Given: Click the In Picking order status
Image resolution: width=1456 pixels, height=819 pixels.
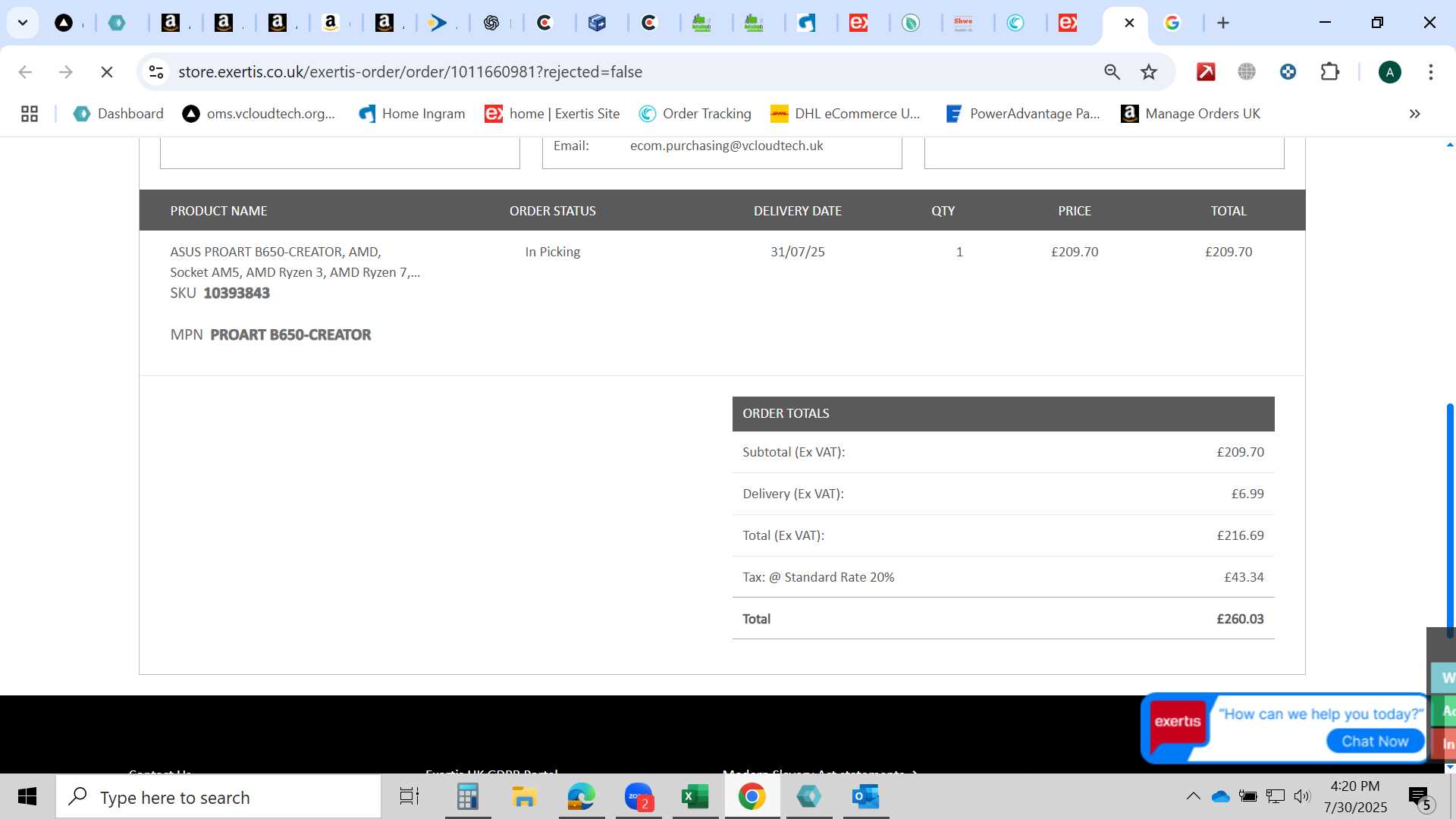Looking at the screenshot, I should click(553, 252).
